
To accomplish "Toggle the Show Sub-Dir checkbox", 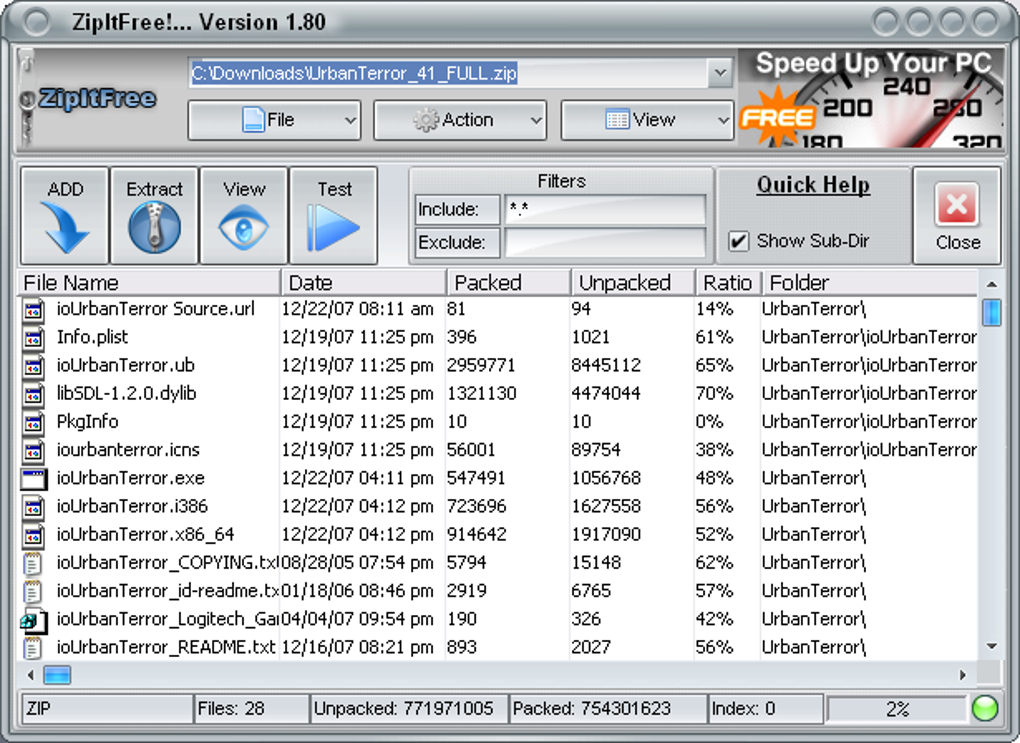I will 738,241.
